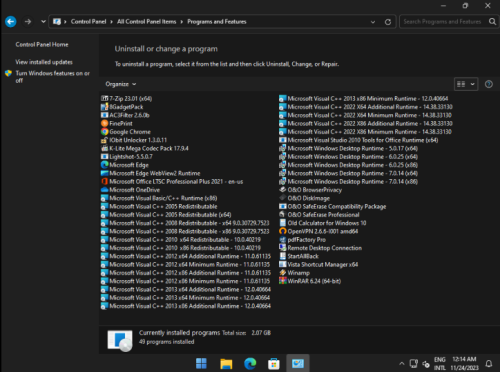The width and height of the screenshot is (500, 372).
Task: Click All Control Panel Items breadcrumb
Action: coord(146,22)
